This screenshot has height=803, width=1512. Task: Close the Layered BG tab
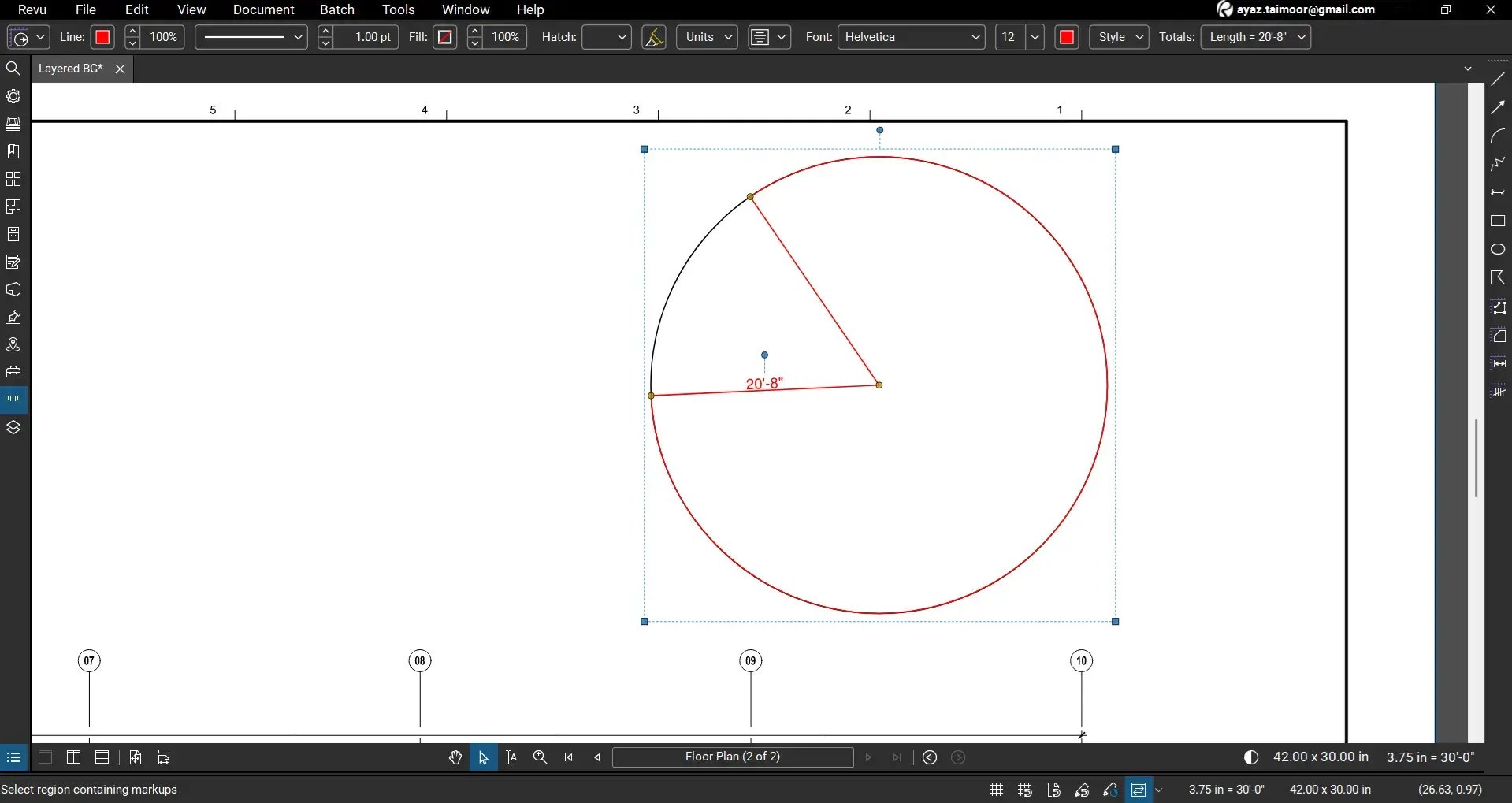click(x=120, y=69)
